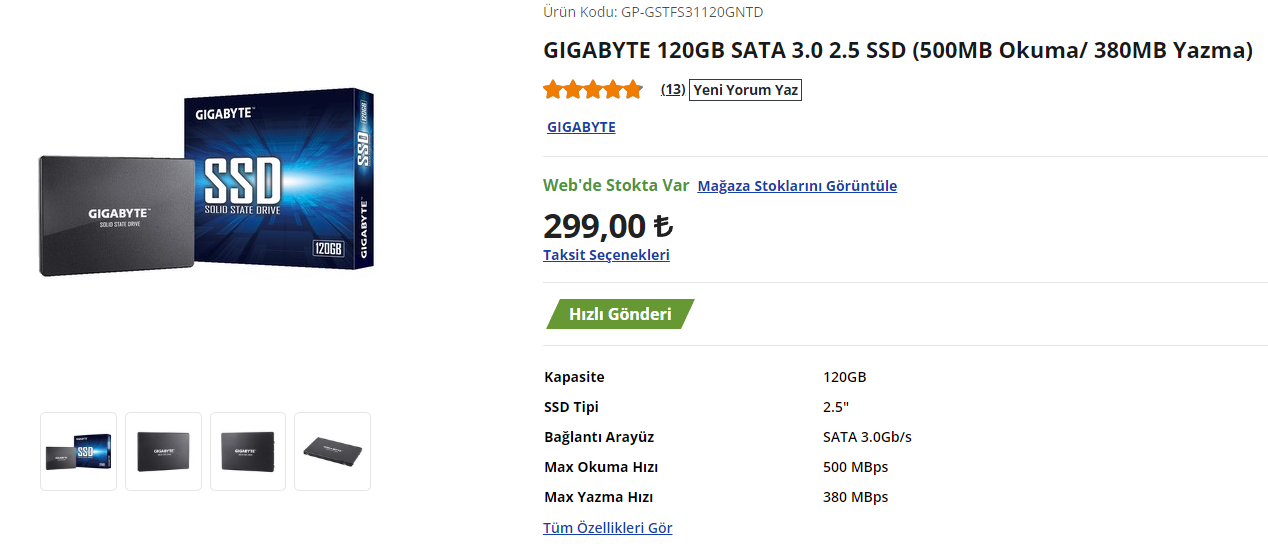Click the green Hızlı Gönderi badge
The image size is (1268, 548).
[620, 314]
